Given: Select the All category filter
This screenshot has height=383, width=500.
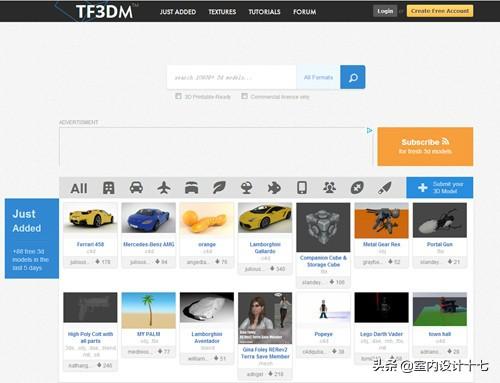Looking at the screenshot, I should [79, 188].
